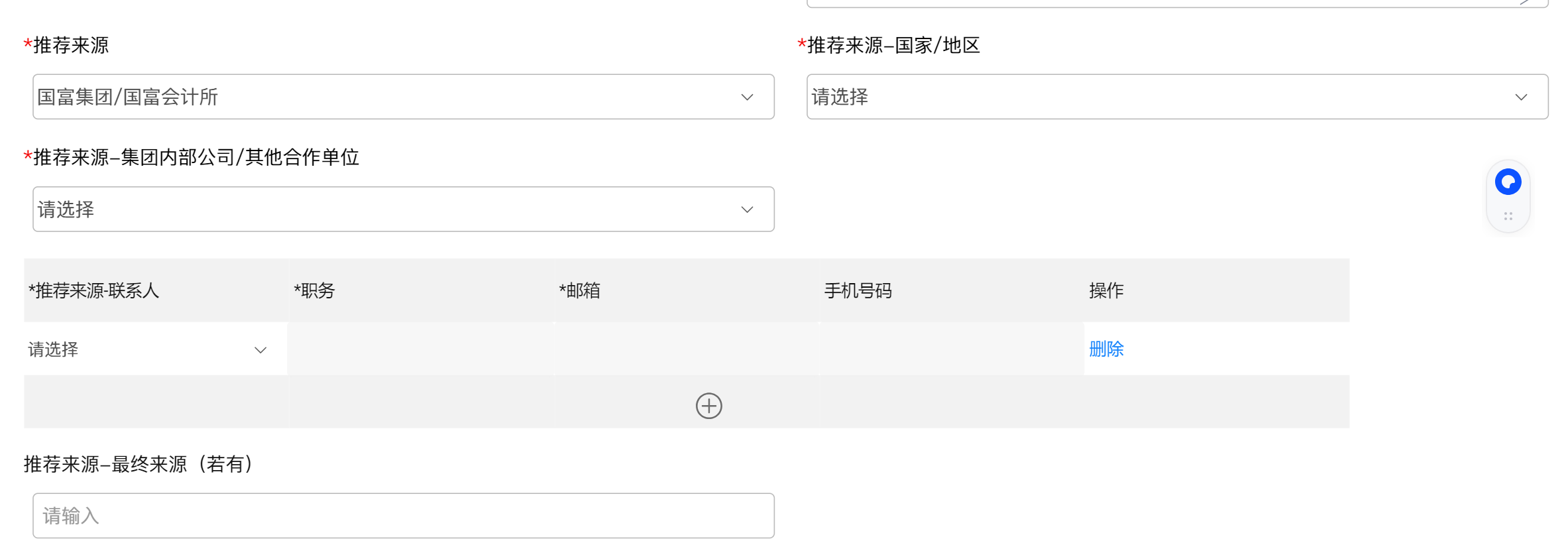This screenshot has height=545, width=1568.
Task: Click the 推荐来源-联系人 column header
Action: [94, 290]
